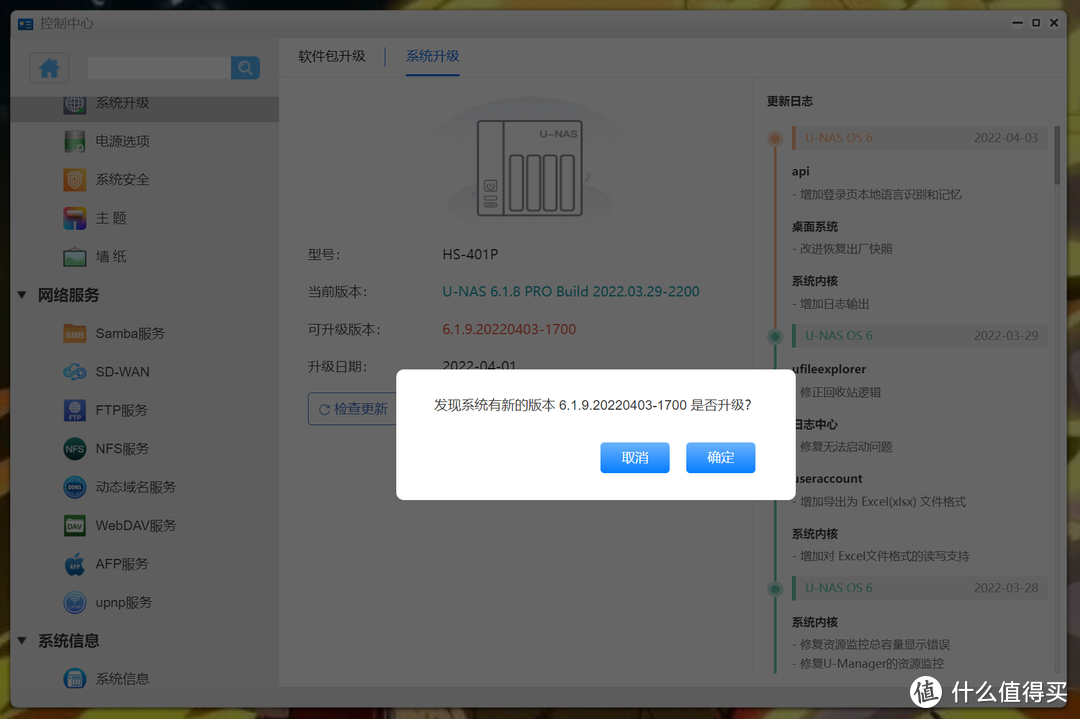1080x719 pixels.
Task: Cancel the upgrade dialog with 取消
Action: (634, 457)
